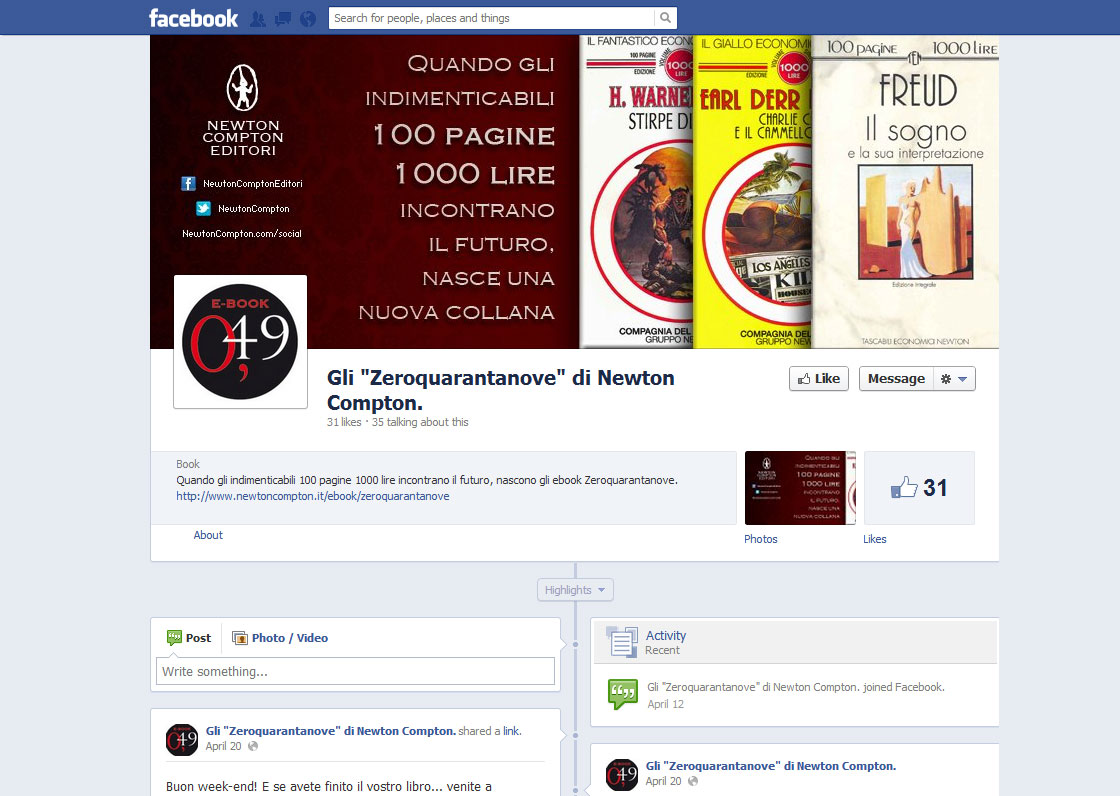Click the H. Warner book cover
Viewport: 1120px width, 796px height.
(636, 191)
